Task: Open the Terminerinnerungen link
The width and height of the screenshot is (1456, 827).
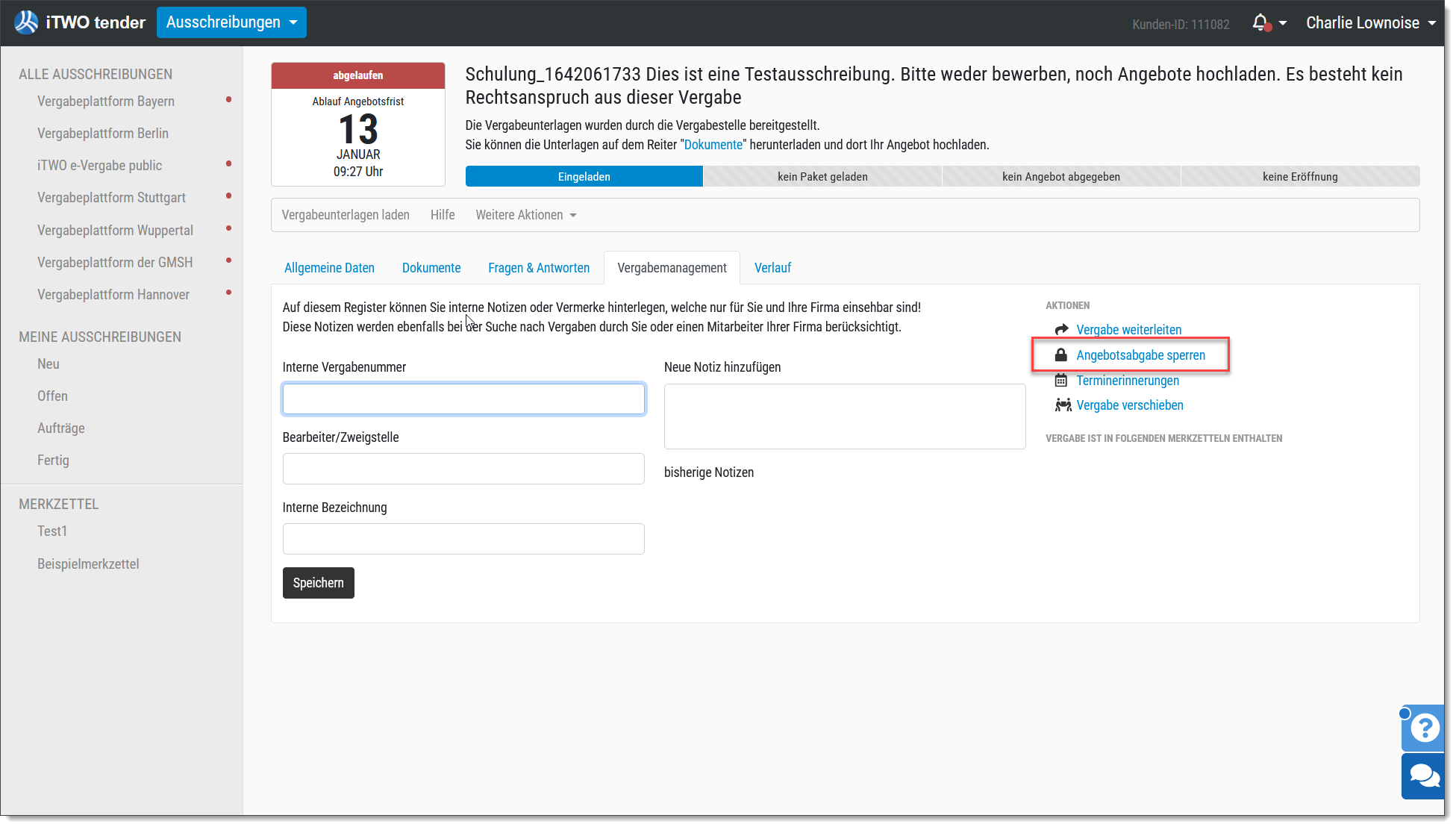Action: tap(1128, 380)
